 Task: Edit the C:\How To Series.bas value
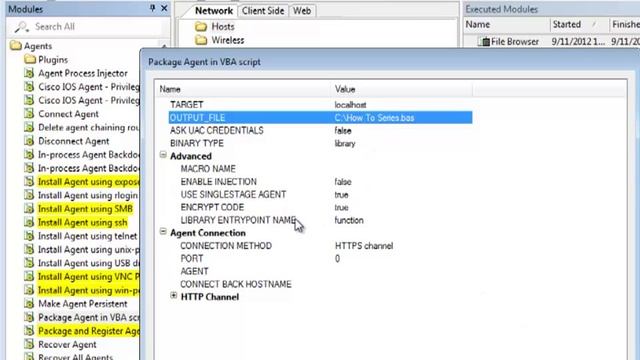click(x=374, y=118)
